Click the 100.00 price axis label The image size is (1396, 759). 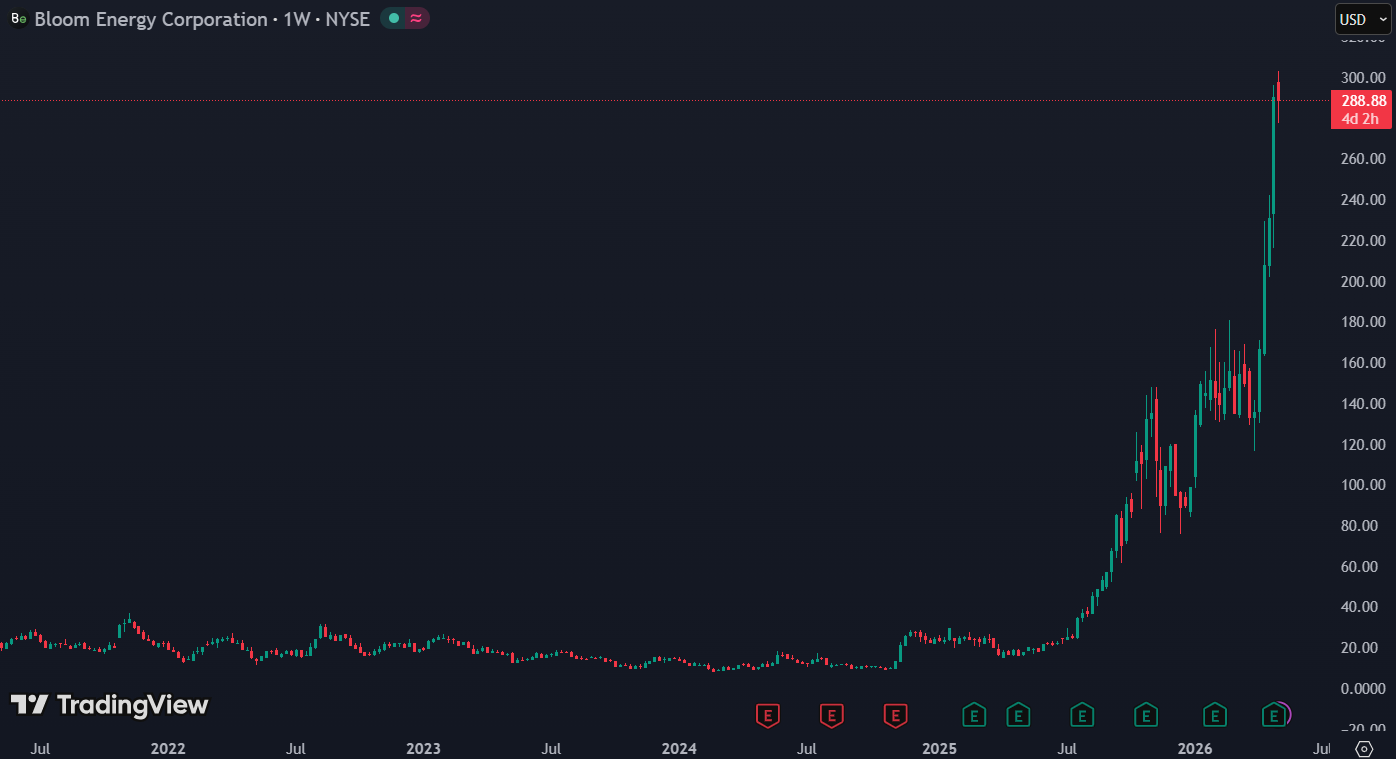1364,485
